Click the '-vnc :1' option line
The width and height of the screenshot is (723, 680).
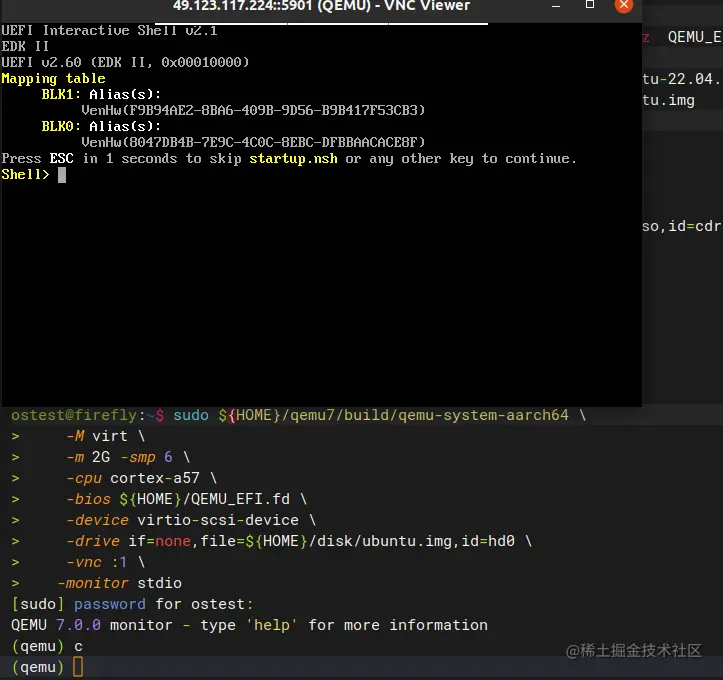click(x=105, y=562)
